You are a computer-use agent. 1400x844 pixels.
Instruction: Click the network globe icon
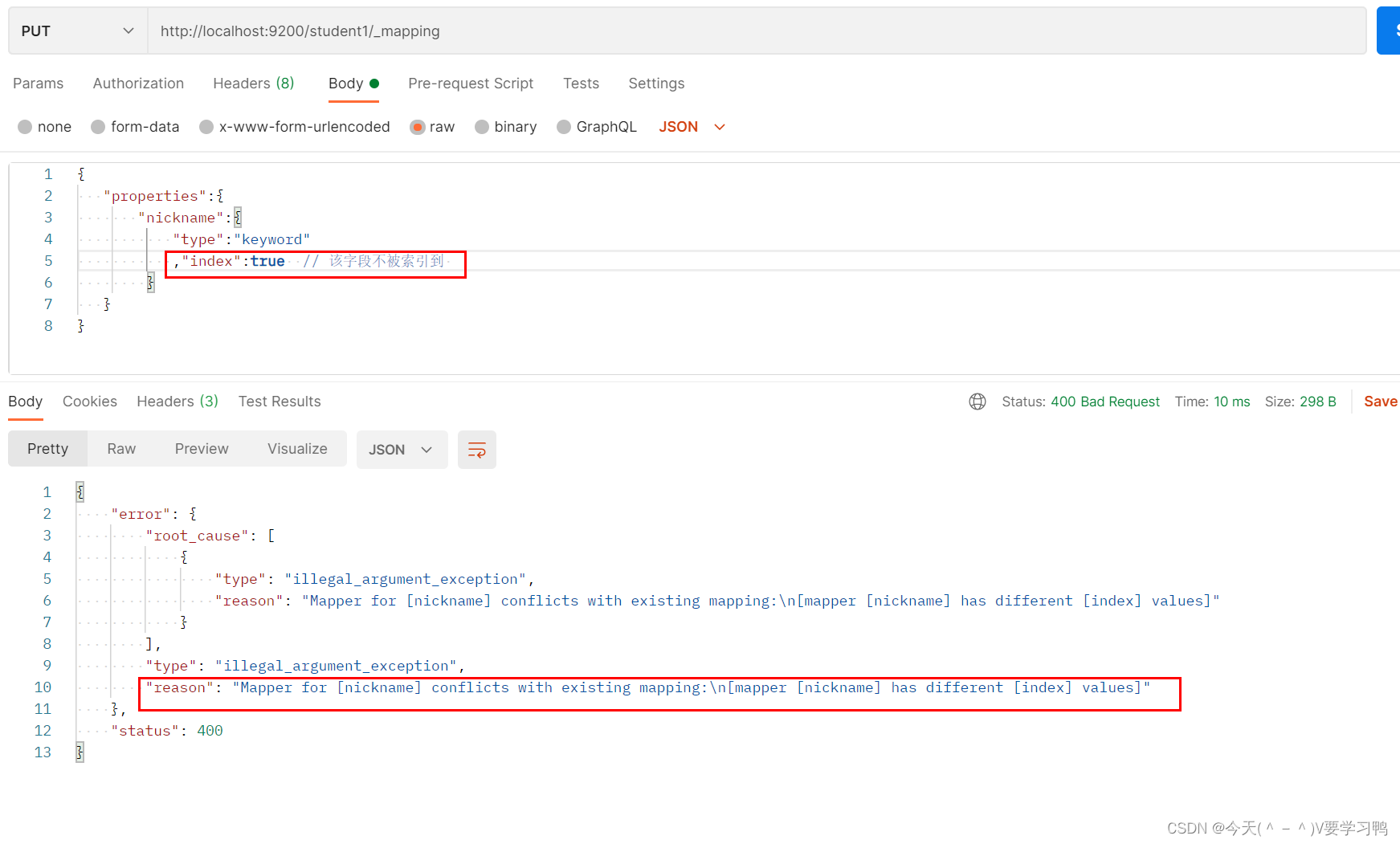[x=978, y=402]
